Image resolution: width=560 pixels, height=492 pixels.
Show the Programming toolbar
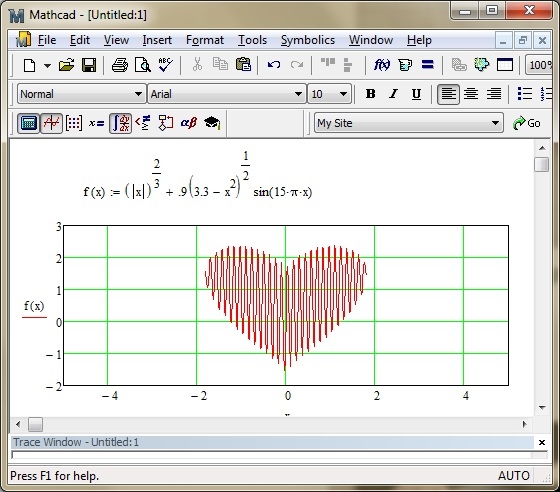(165, 123)
